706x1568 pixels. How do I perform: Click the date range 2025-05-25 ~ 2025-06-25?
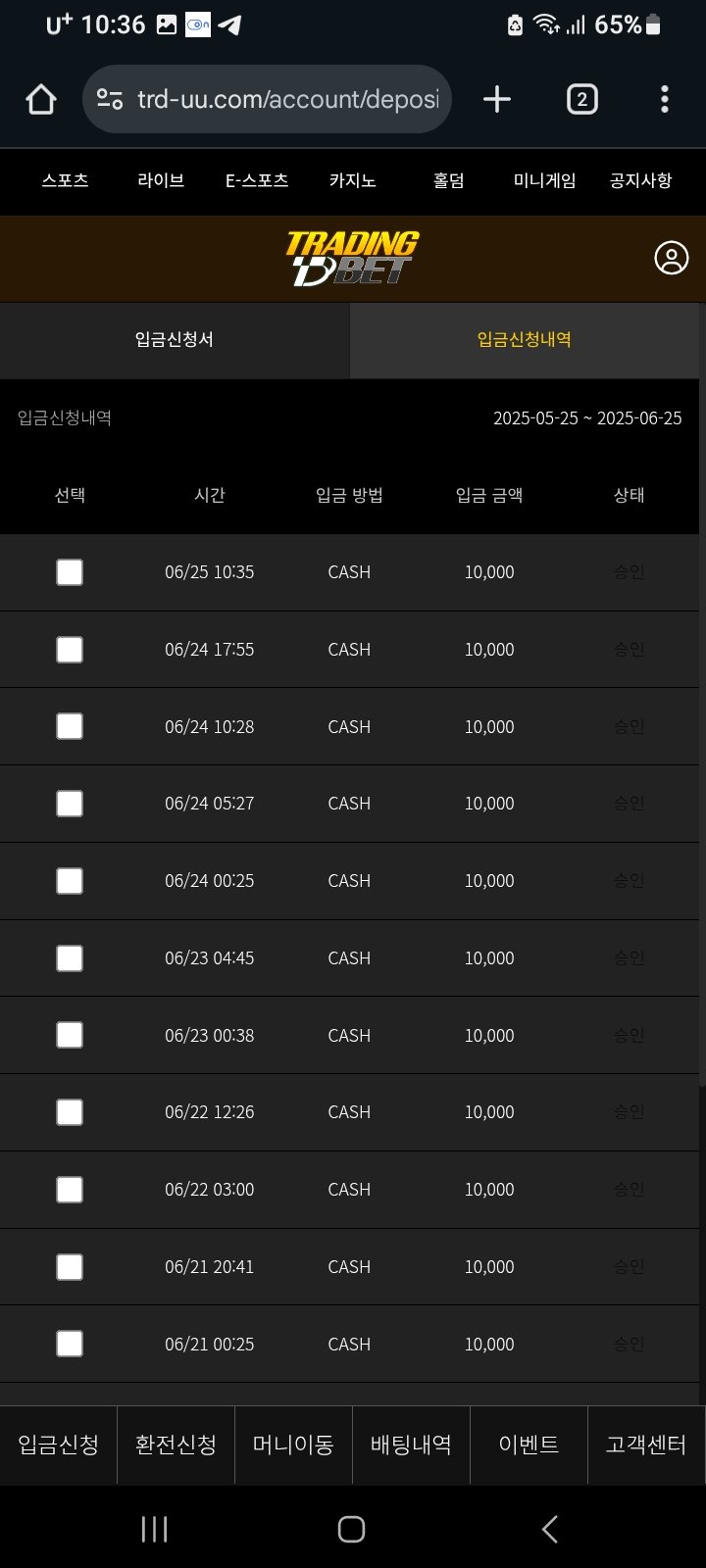click(586, 418)
